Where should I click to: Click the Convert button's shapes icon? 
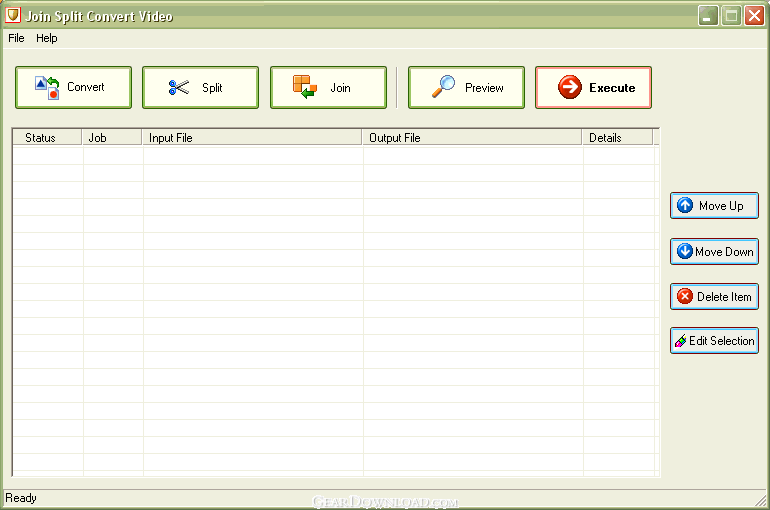tap(47, 87)
